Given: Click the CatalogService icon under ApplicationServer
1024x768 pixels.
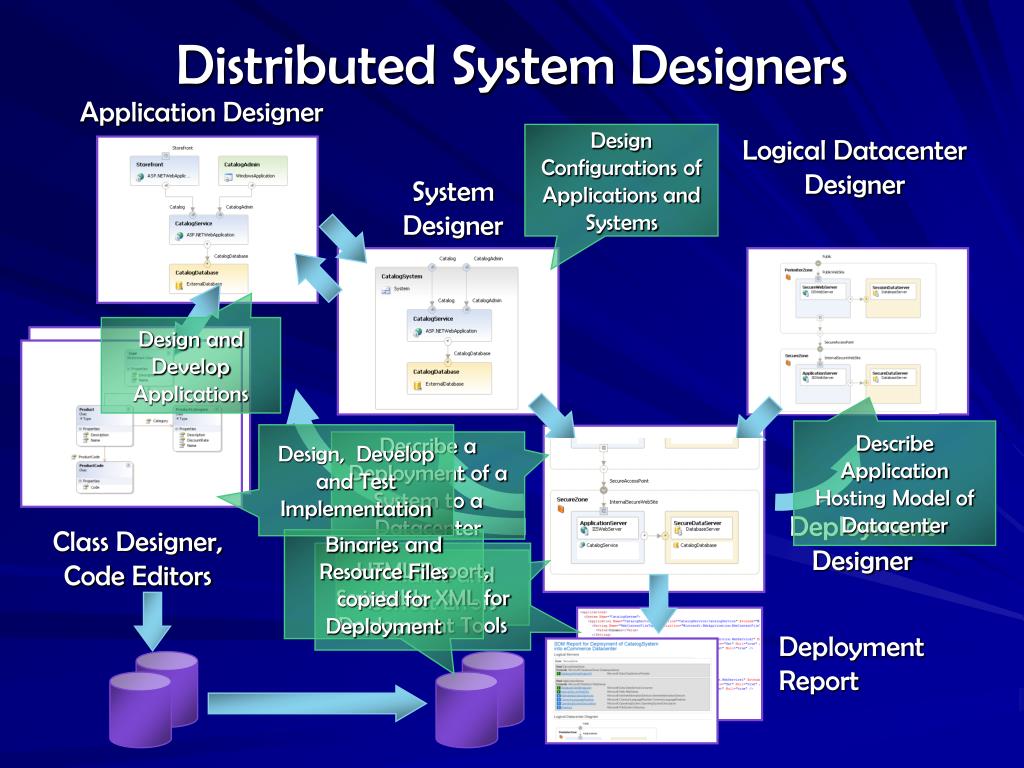Looking at the screenshot, I should coord(582,545).
